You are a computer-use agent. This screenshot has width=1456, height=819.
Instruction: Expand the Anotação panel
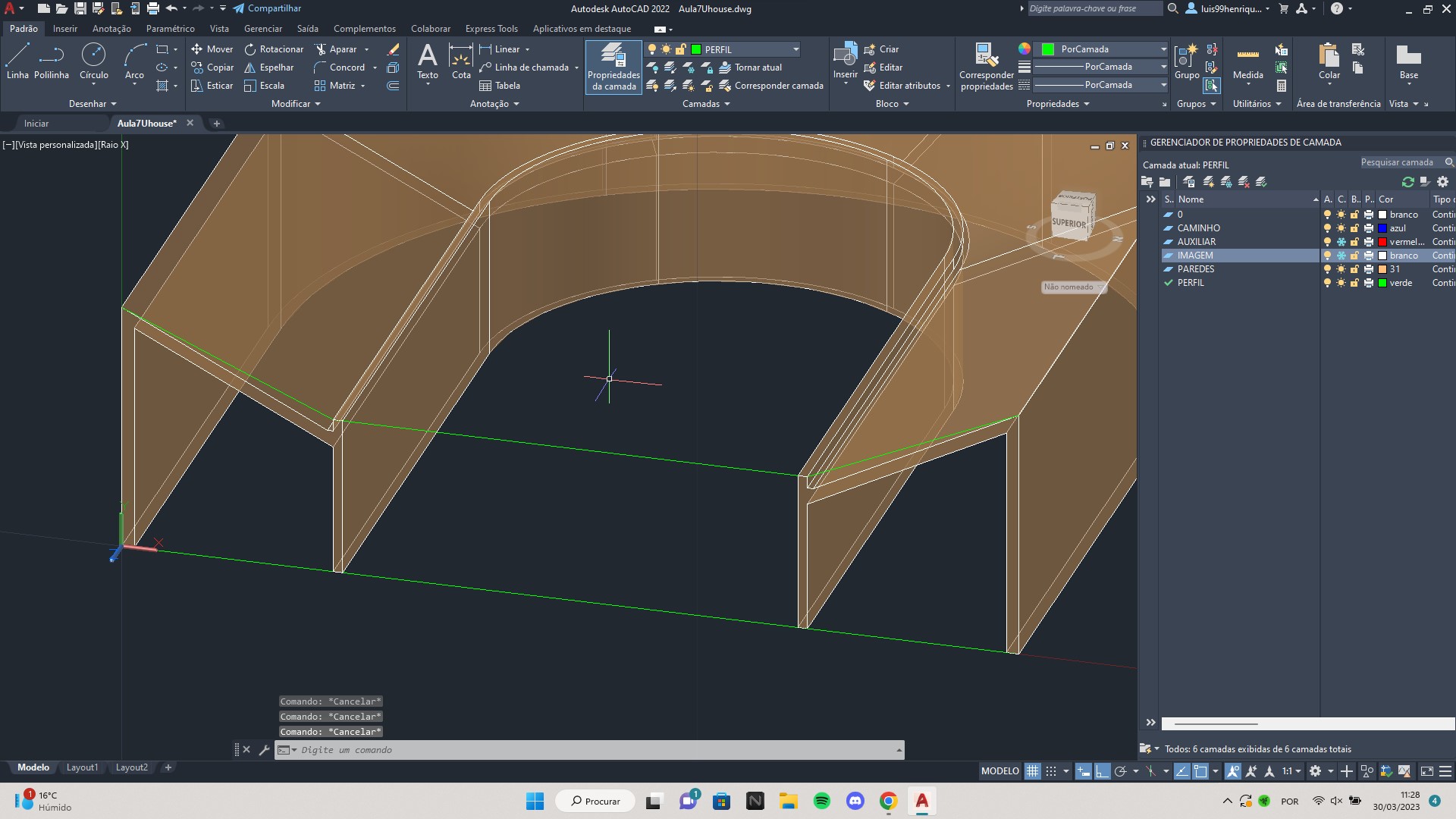click(494, 104)
